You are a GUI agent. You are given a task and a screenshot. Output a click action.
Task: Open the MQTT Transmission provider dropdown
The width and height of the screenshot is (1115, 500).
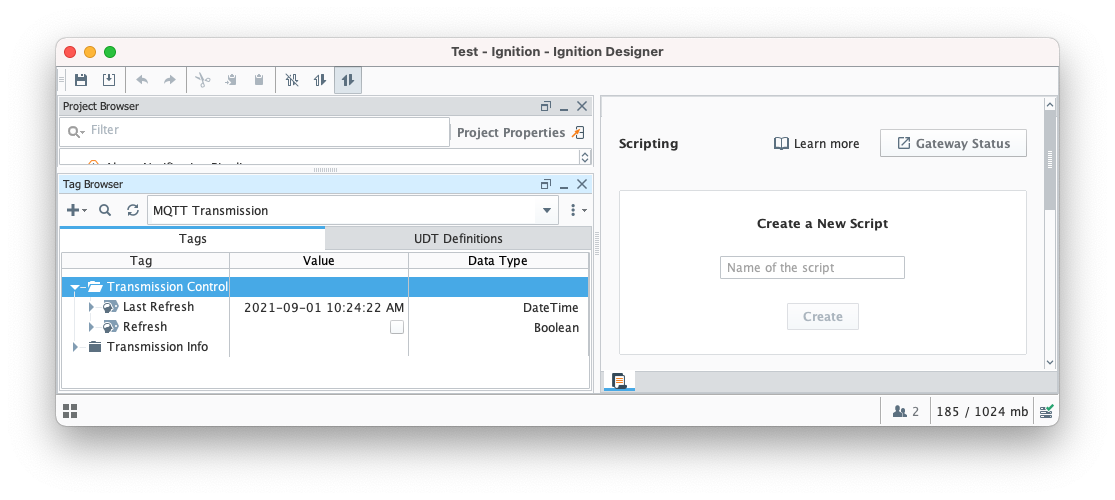point(547,211)
